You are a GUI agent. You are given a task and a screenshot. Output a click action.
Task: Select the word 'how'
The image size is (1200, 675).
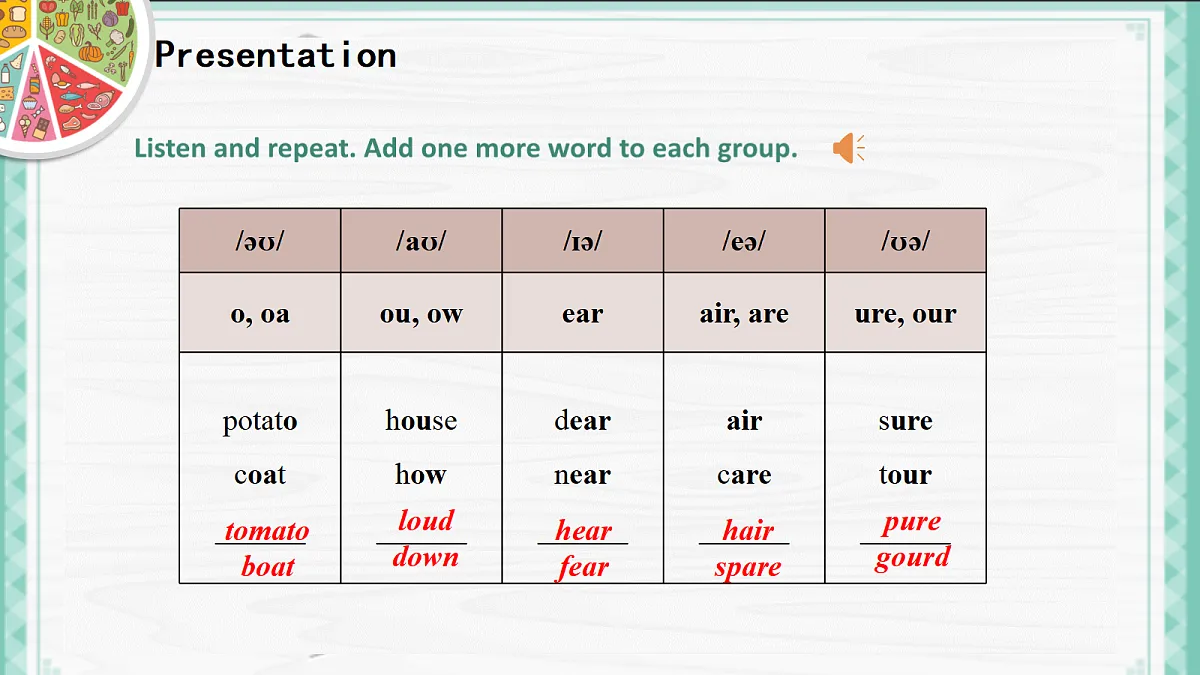[421, 474]
